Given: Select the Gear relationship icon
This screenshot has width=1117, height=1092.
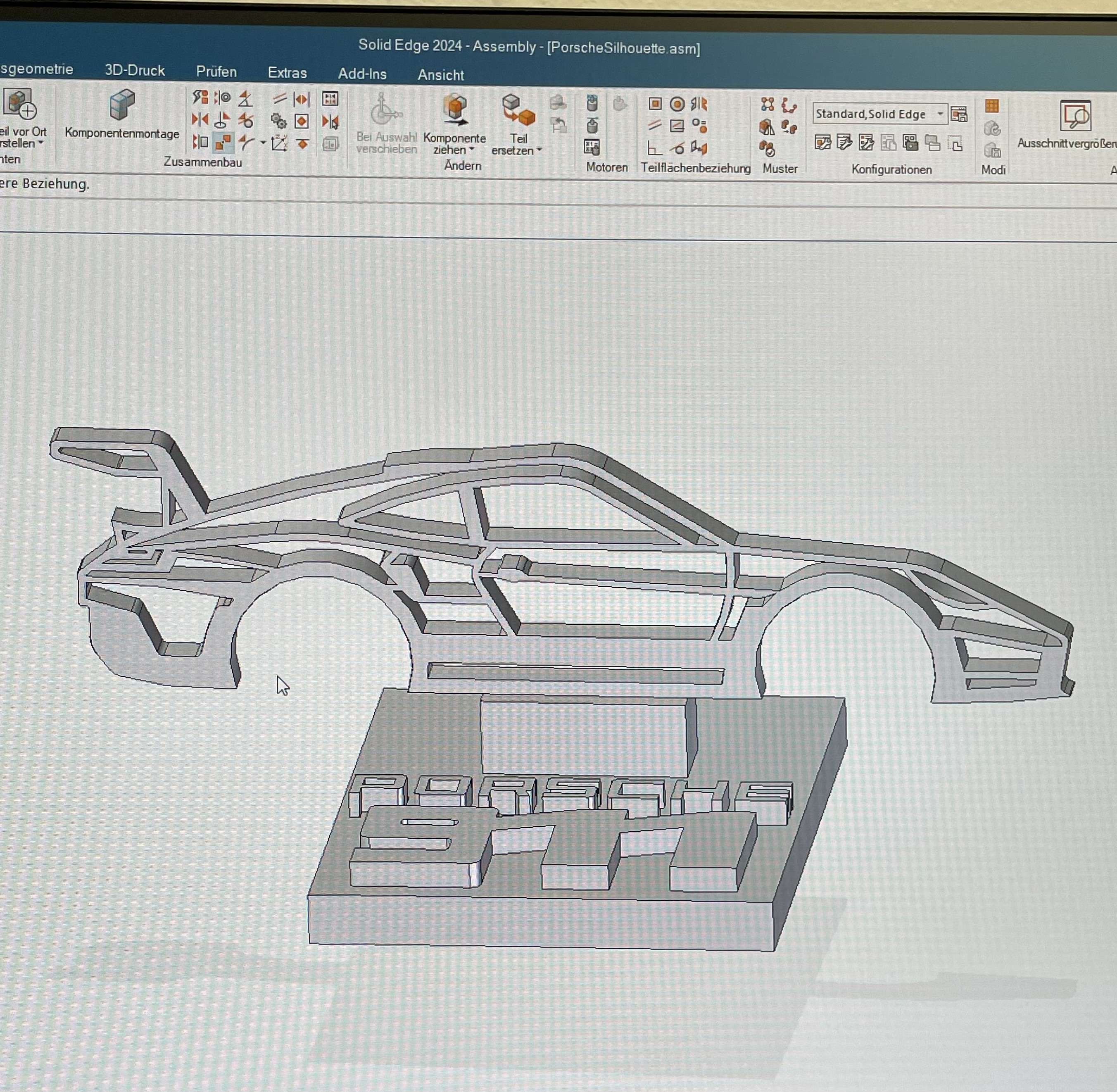Looking at the screenshot, I should point(279,121).
